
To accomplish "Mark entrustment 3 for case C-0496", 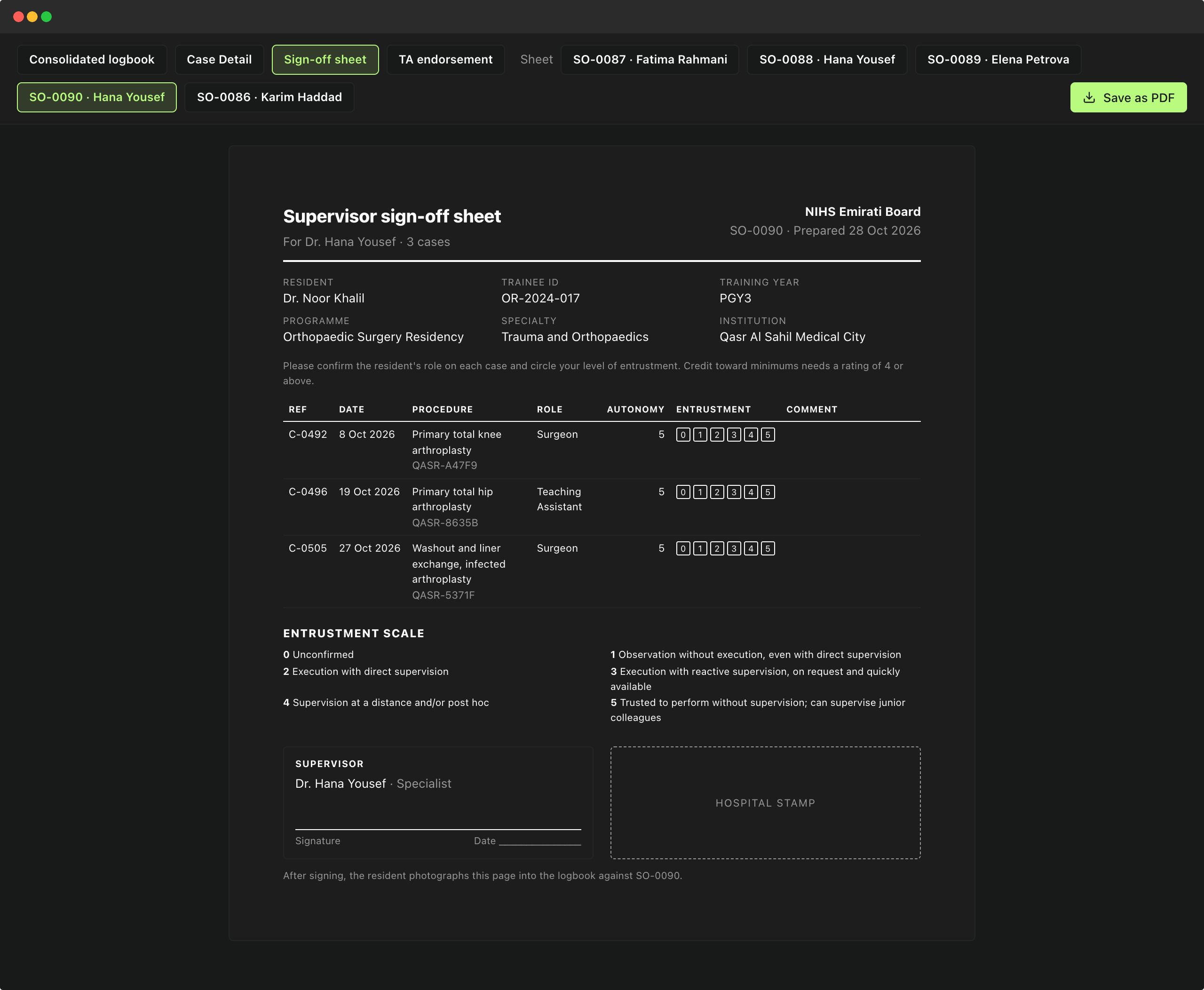I will pos(734,492).
